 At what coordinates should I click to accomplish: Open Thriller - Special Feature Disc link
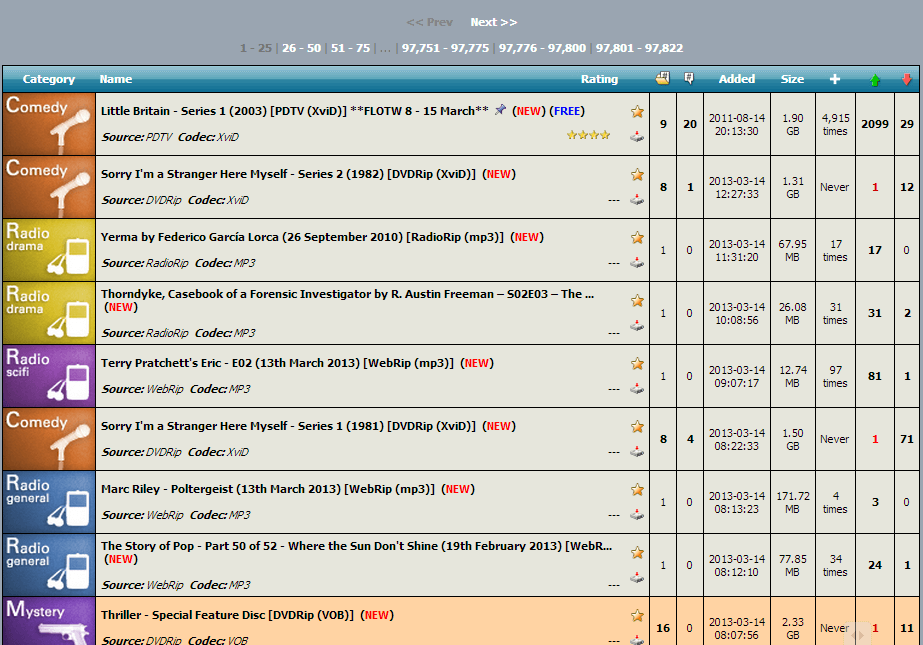(227, 615)
